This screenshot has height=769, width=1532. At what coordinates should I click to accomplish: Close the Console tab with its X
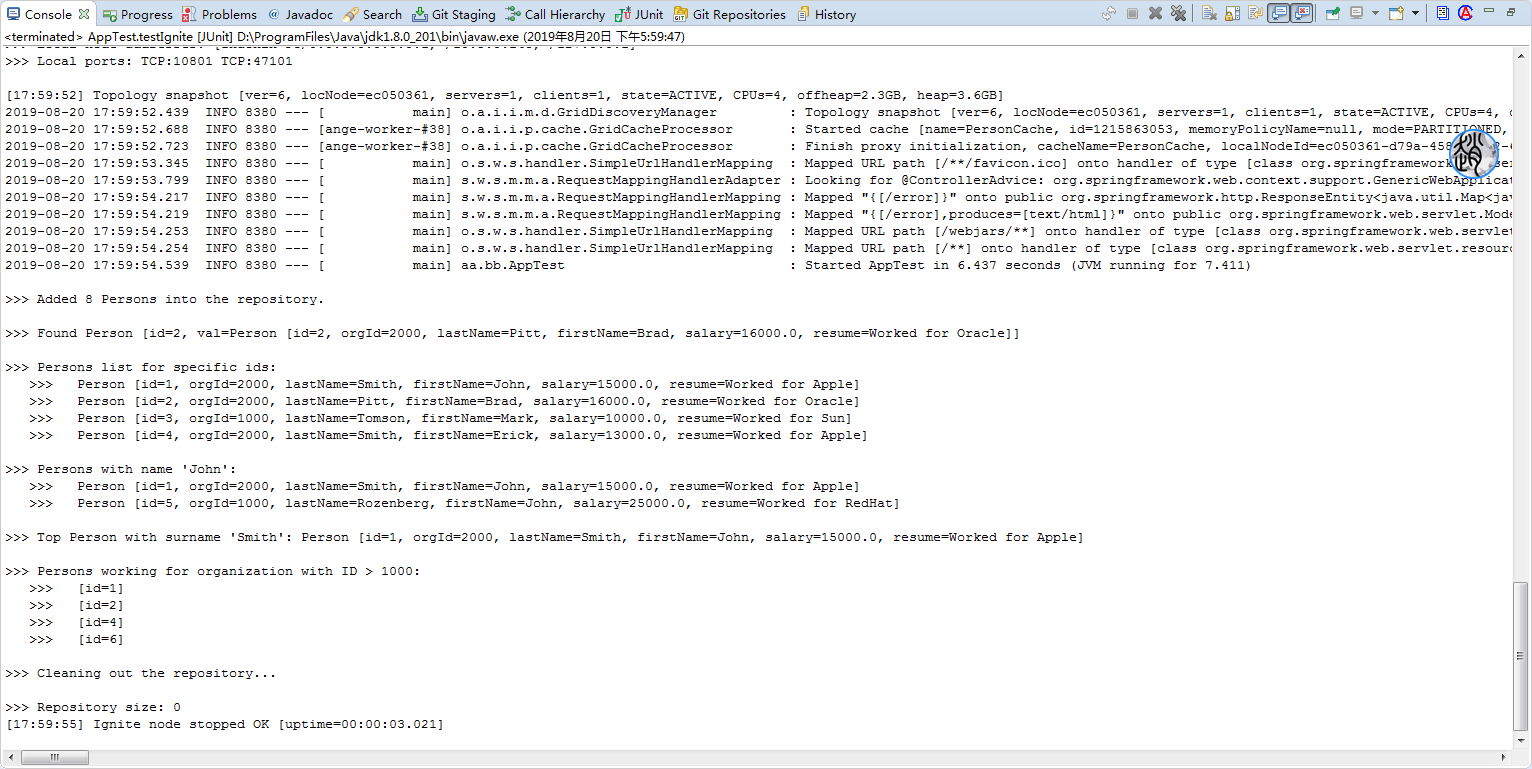[x=83, y=14]
